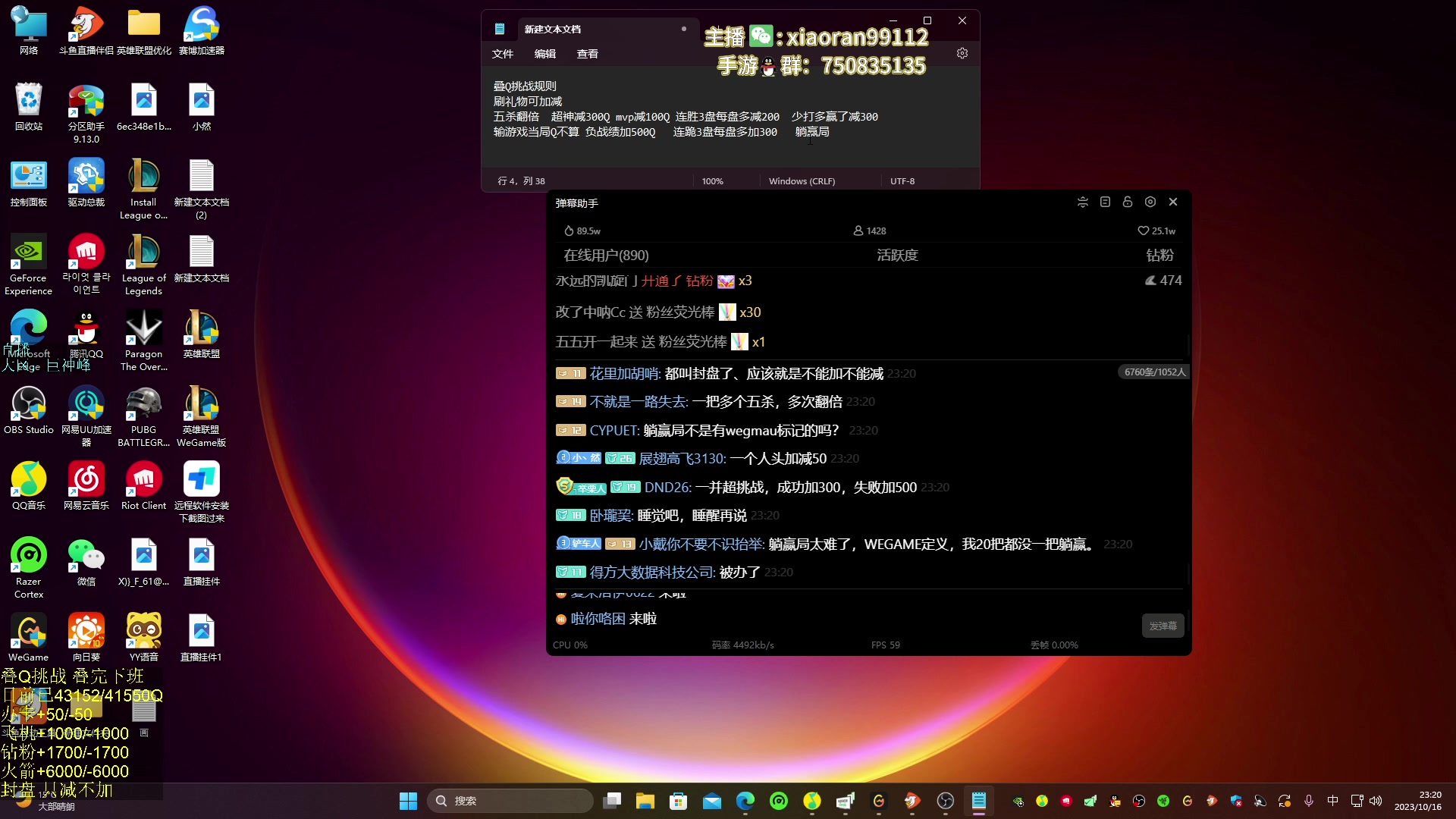Image resolution: width=1456 pixels, height=819 pixels.
Task: Toggle the 弹幕助手 lock icon
Action: (x=1128, y=202)
